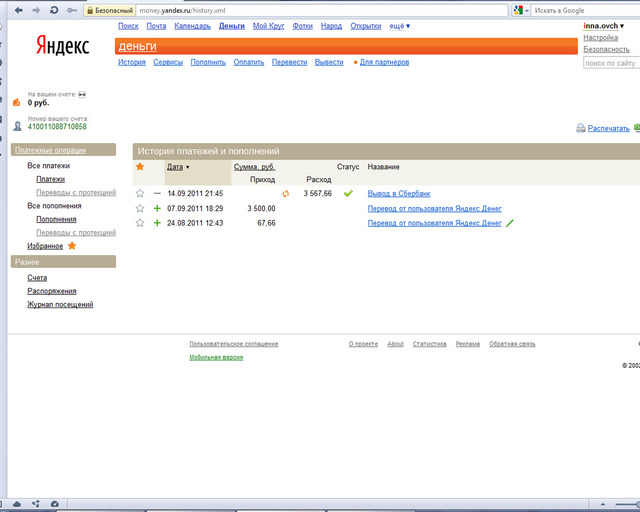Click the speed dial icon in the bottom status bar

click(x=55, y=504)
